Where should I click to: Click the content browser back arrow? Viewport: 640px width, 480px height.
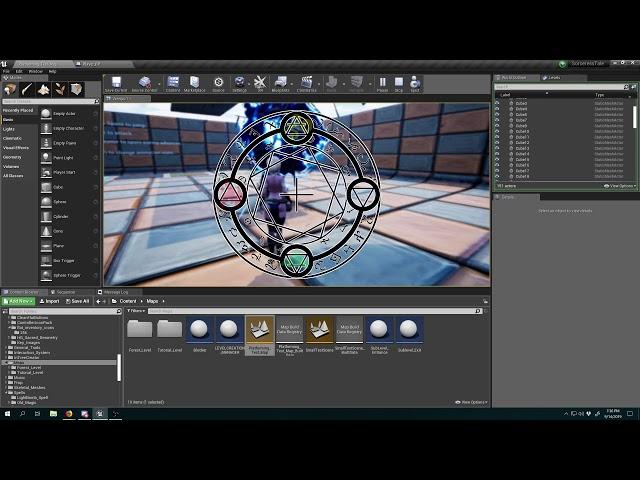coord(98,301)
